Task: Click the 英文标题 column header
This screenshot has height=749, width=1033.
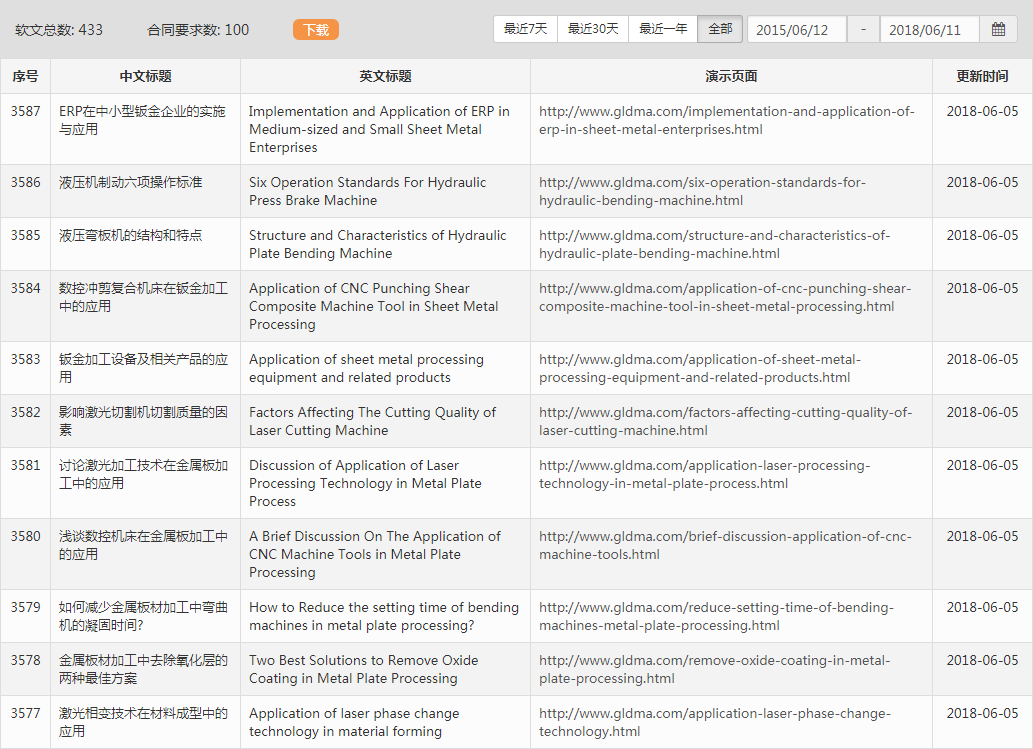Action: coord(385,76)
